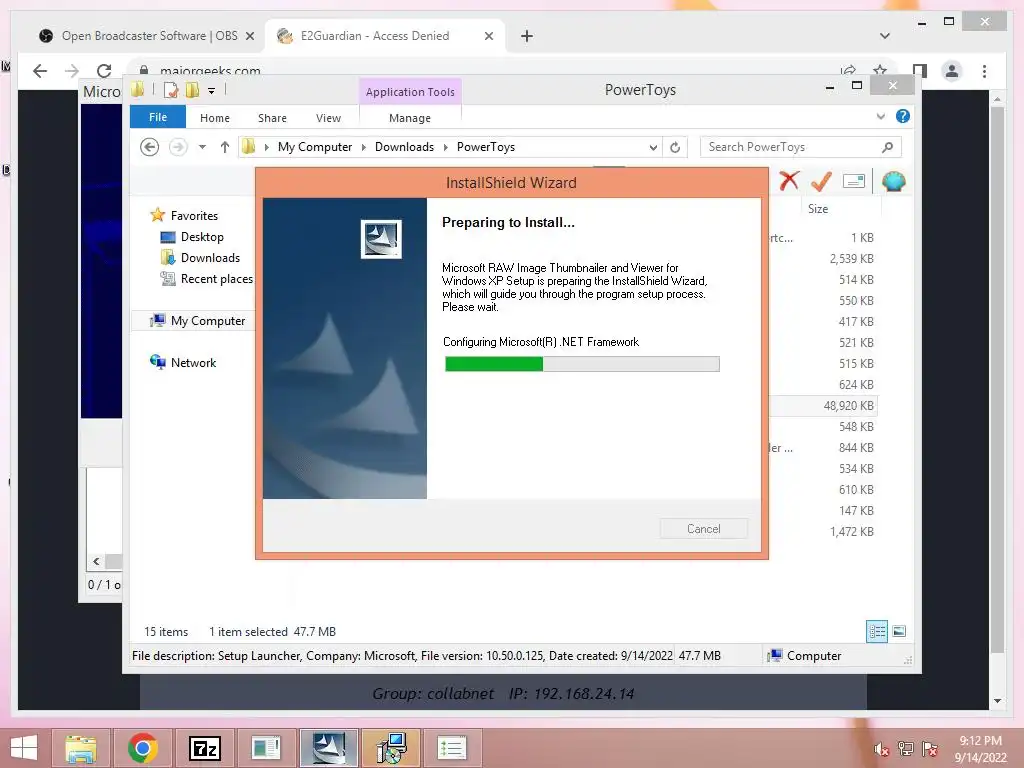Bookmark the page with Chrome star icon
Viewport: 1024px width, 768px height.
click(x=880, y=71)
